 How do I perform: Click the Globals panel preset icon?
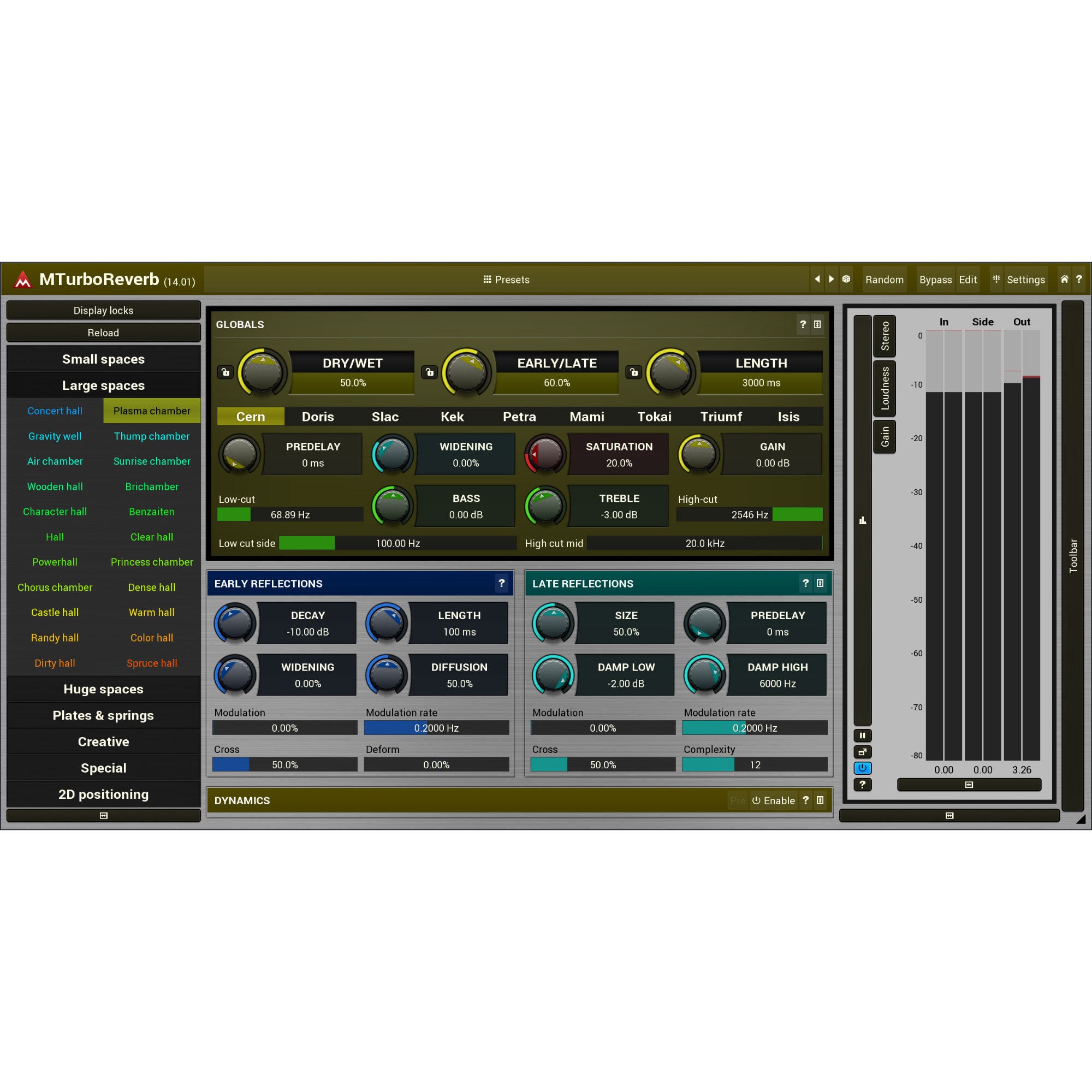[817, 324]
